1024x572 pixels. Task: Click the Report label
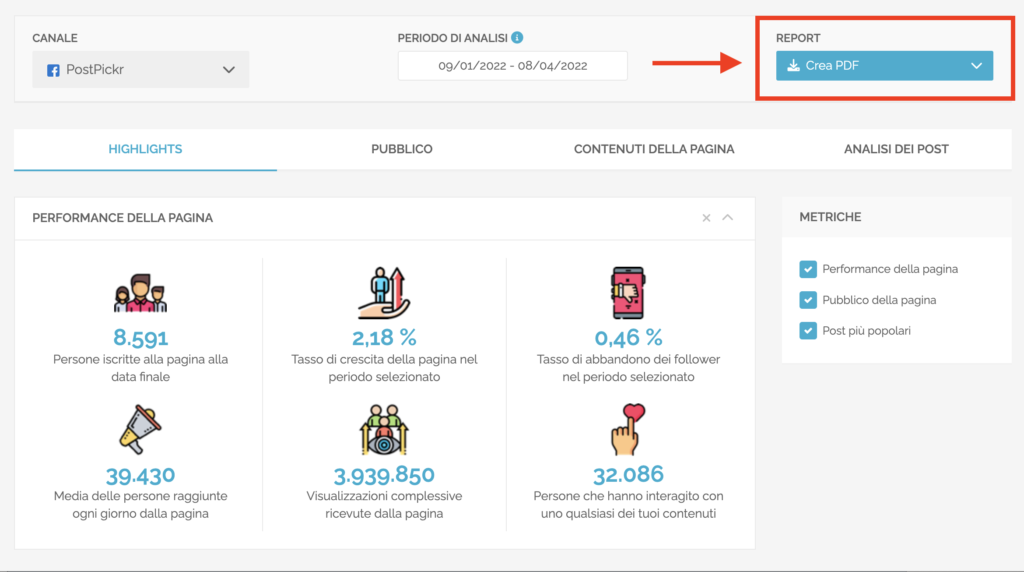coord(798,38)
